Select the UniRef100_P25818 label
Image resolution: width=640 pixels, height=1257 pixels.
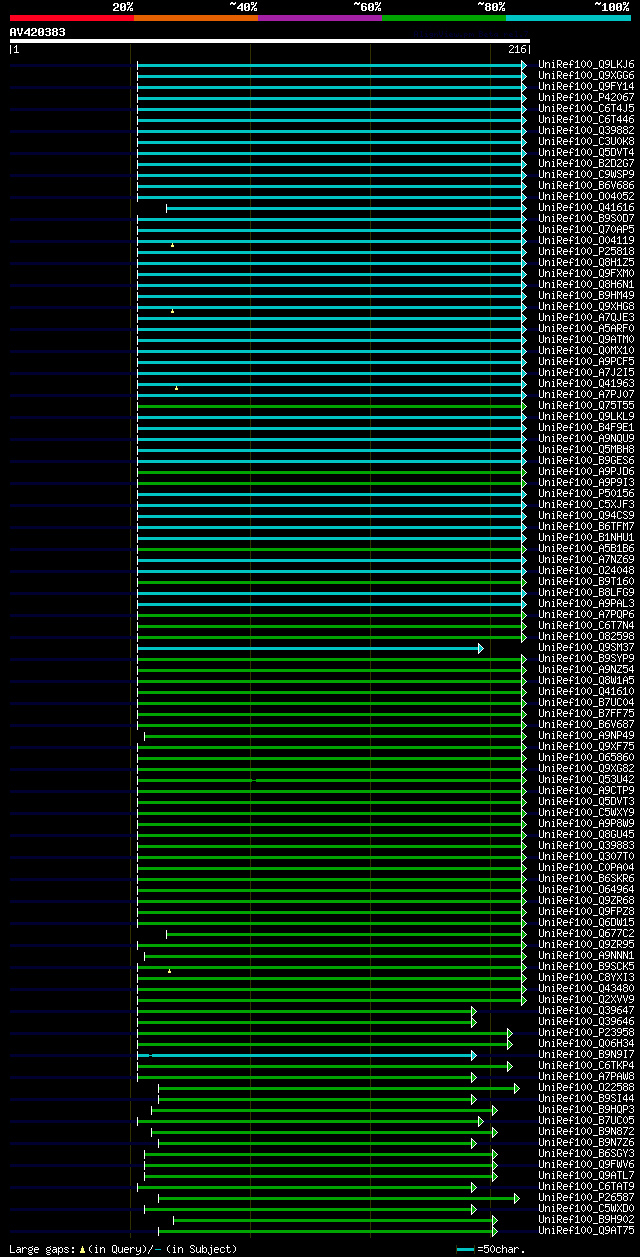click(x=586, y=251)
